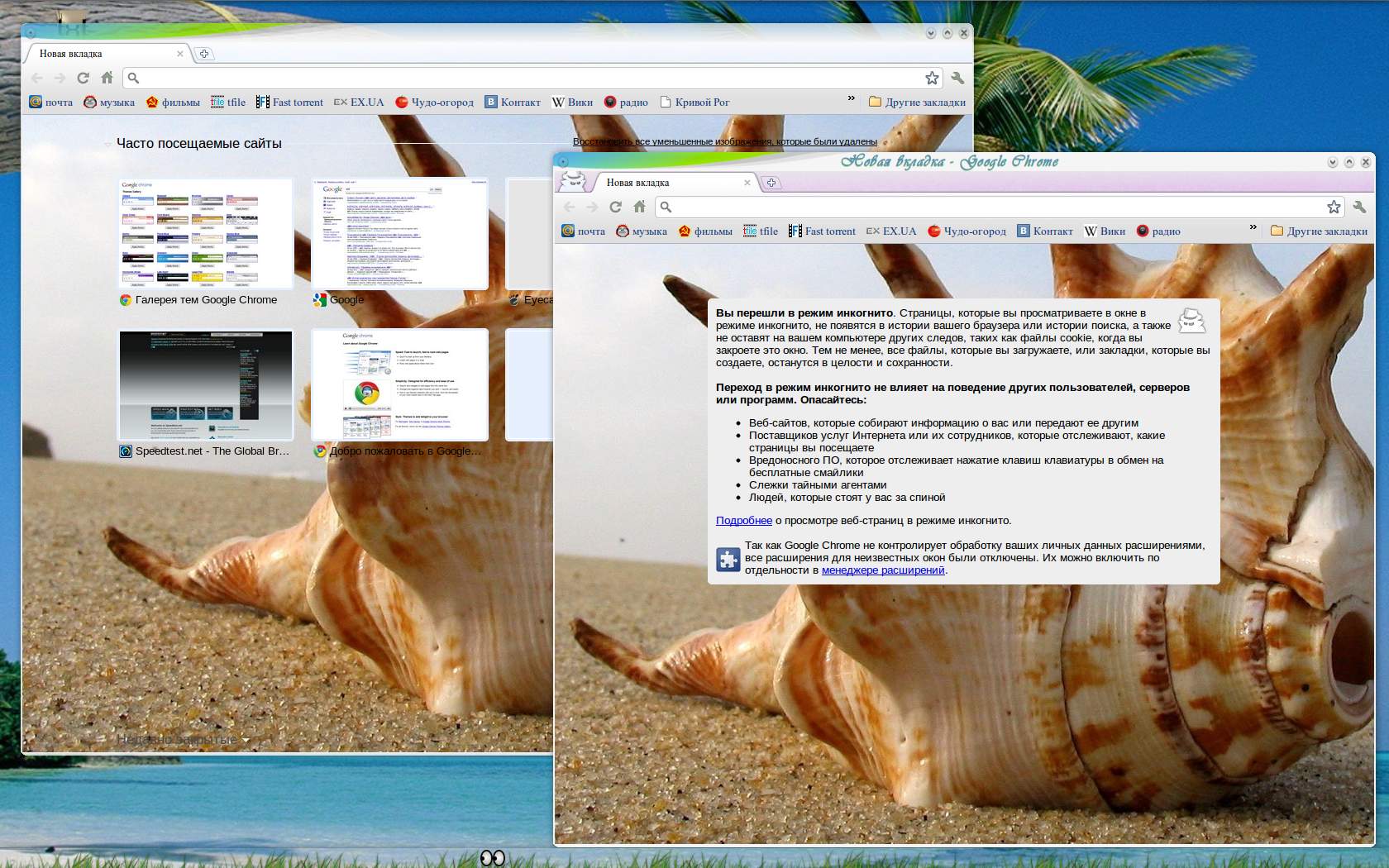Image resolution: width=1389 pixels, height=868 pixels.
Task: Click eyes icon at desktop bottom
Action: tap(493, 858)
